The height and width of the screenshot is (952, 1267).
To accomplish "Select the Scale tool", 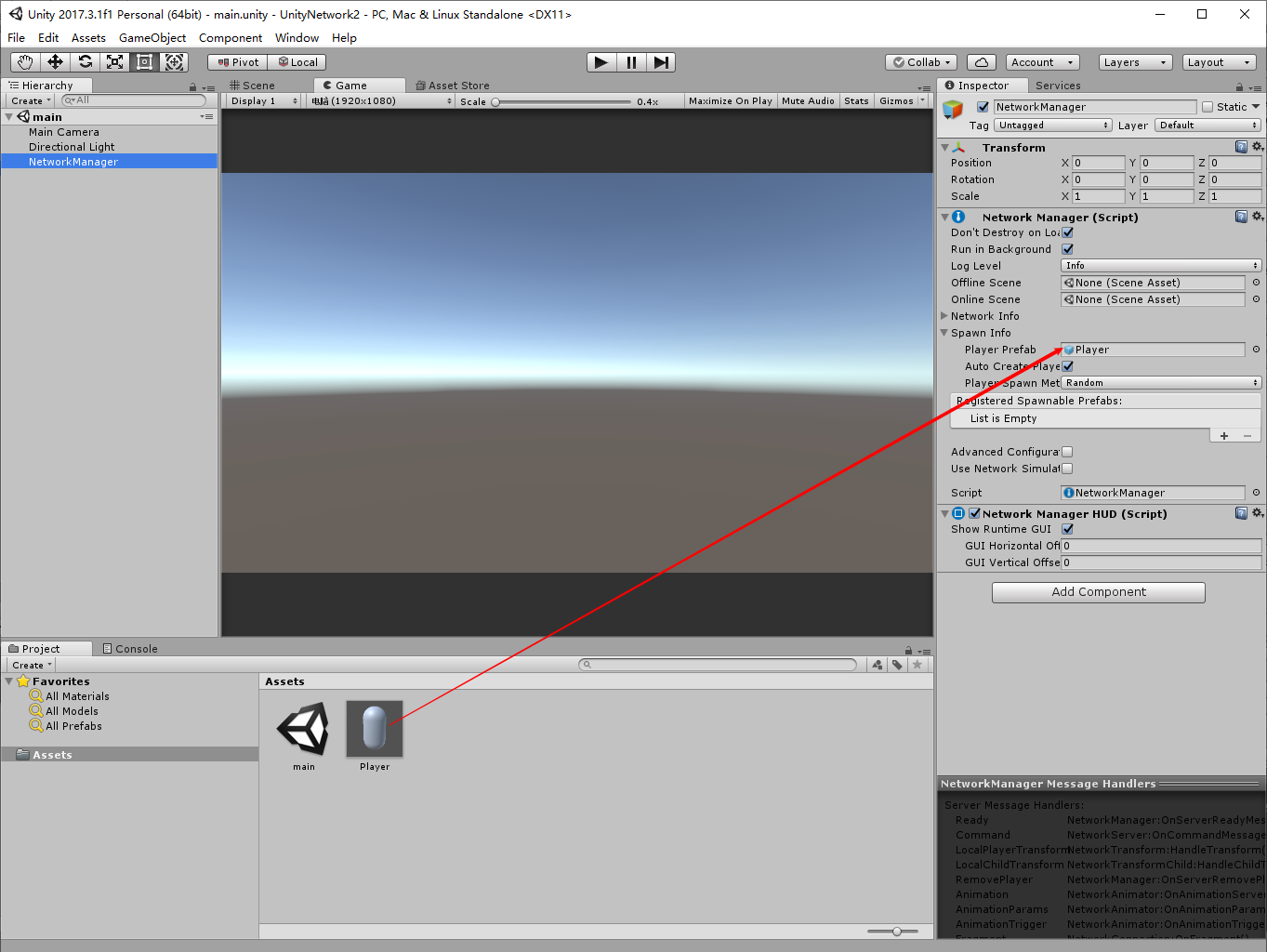I will (x=114, y=62).
